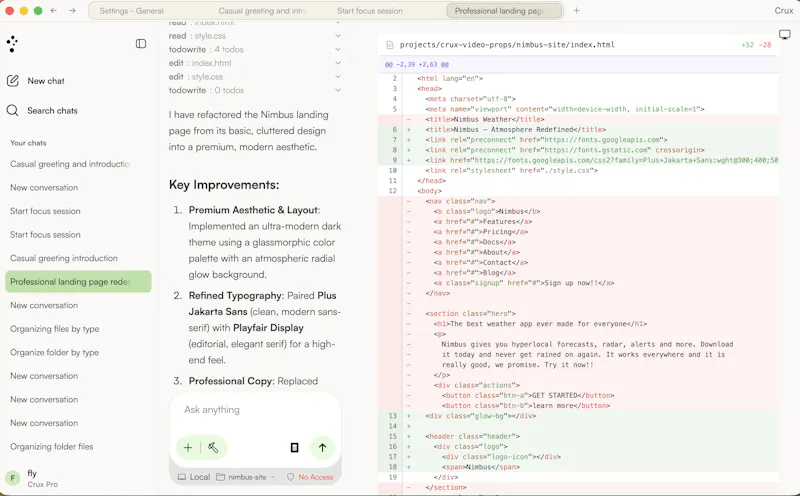
Task: Select Professional landing page tab
Action: (504, 11)
